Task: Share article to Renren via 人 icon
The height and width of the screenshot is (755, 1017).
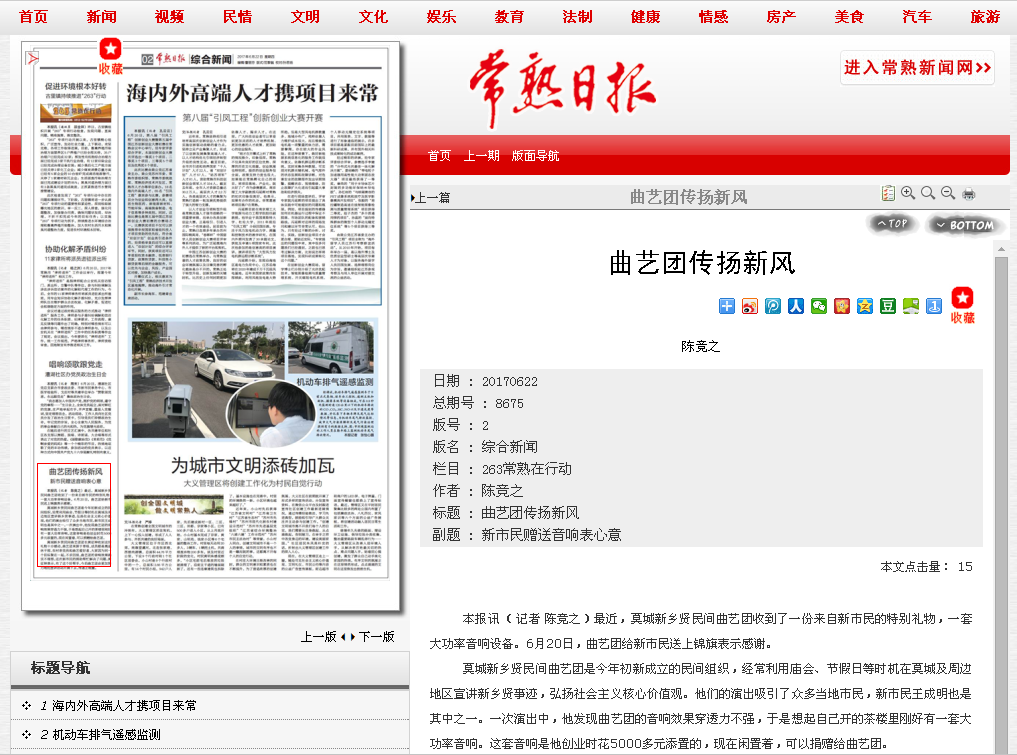Action: tap(796, 306)
